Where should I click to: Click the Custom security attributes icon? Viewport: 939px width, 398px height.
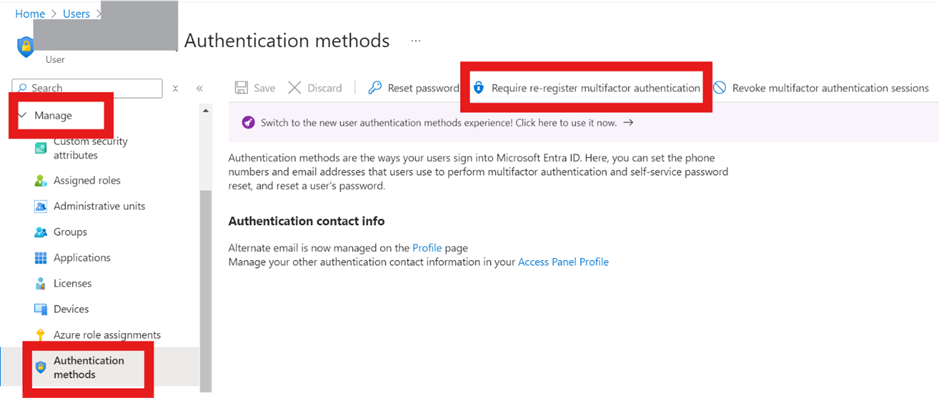pyautogui.click(x=41, y=148)
